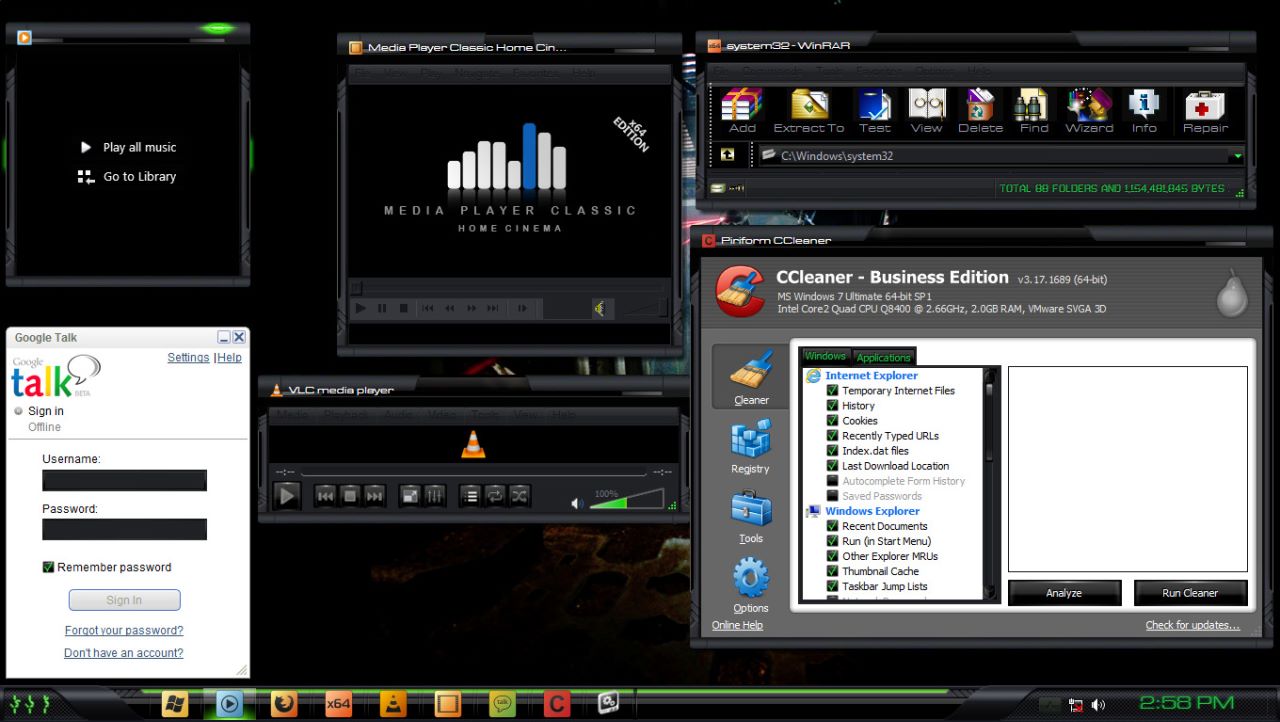1280x722 pixels.
Task: Mute VLC using the speaker icon
Action: pos(577,503)
